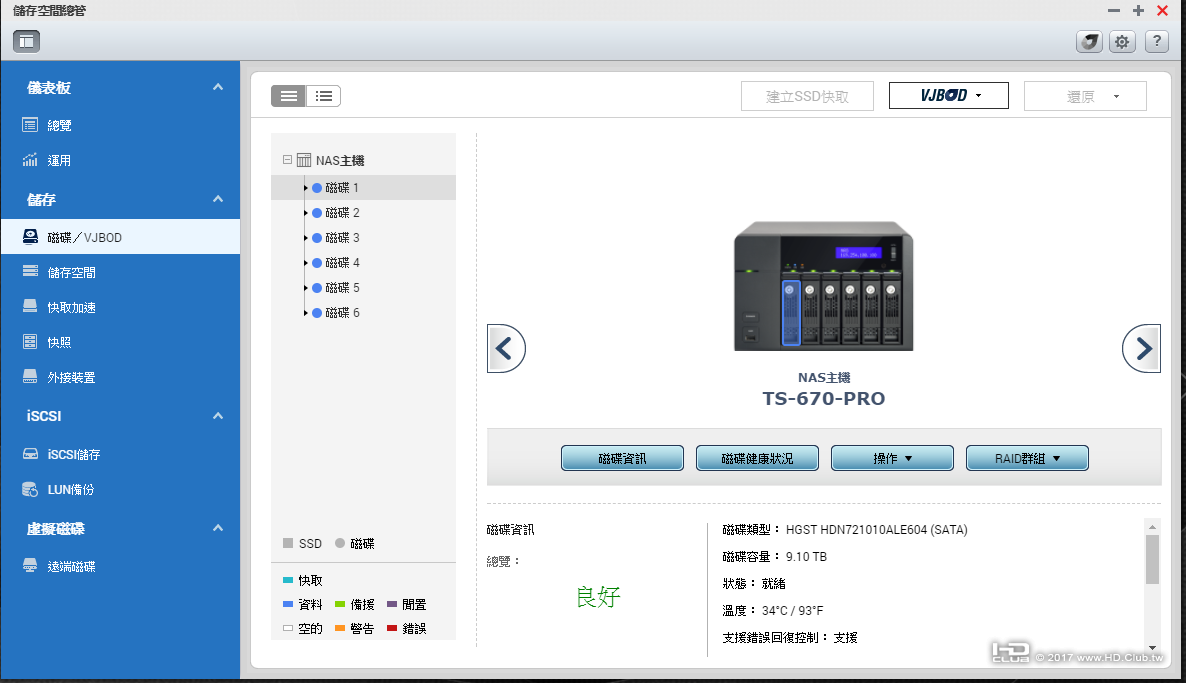The image size is (1186, 683).
Task: Click the 磁碟健康狀況 button
Action: [x=757, y=458]
